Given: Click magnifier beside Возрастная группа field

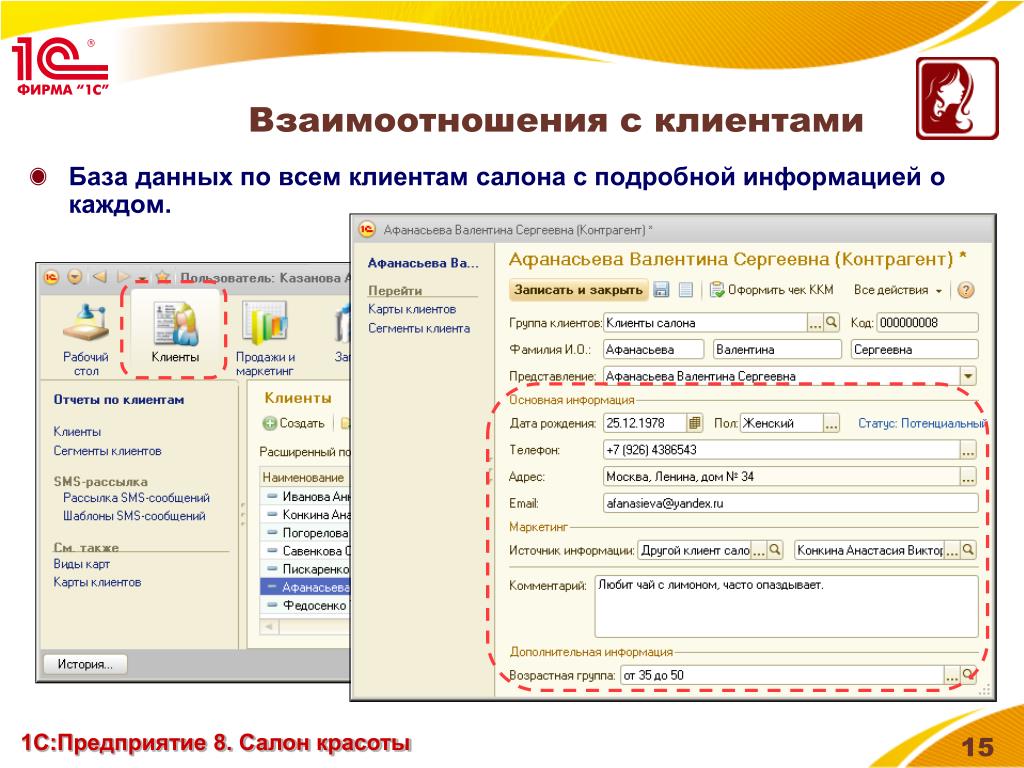Looking at the screenshot, I should (968, 675).
